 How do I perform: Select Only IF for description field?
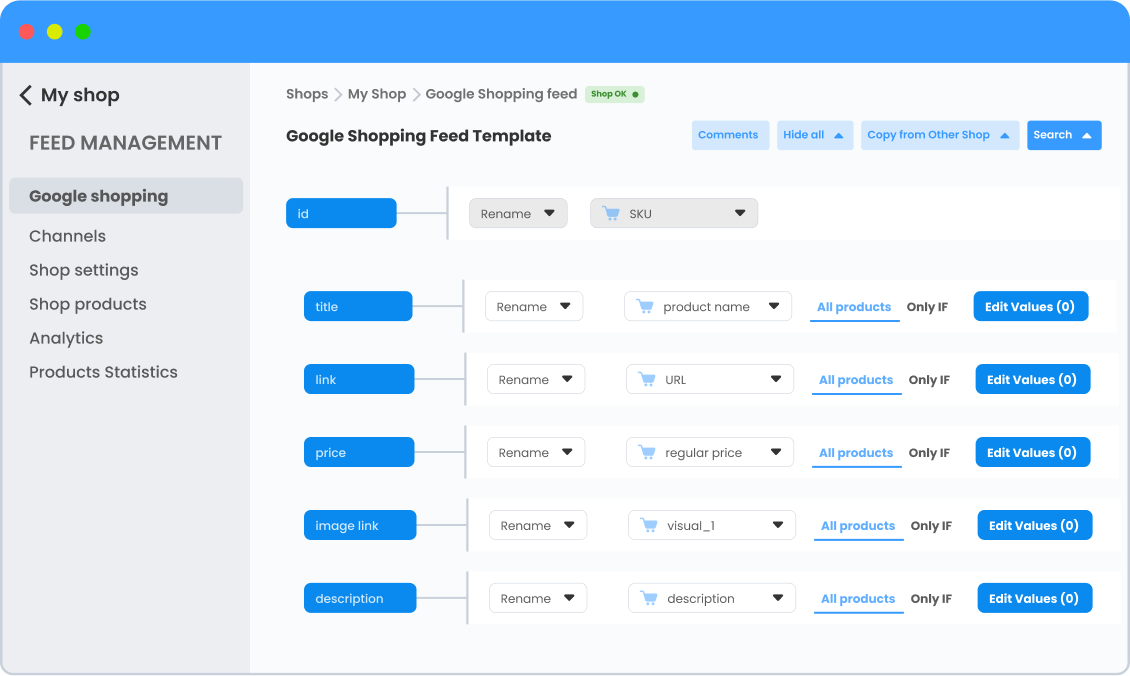931,599
